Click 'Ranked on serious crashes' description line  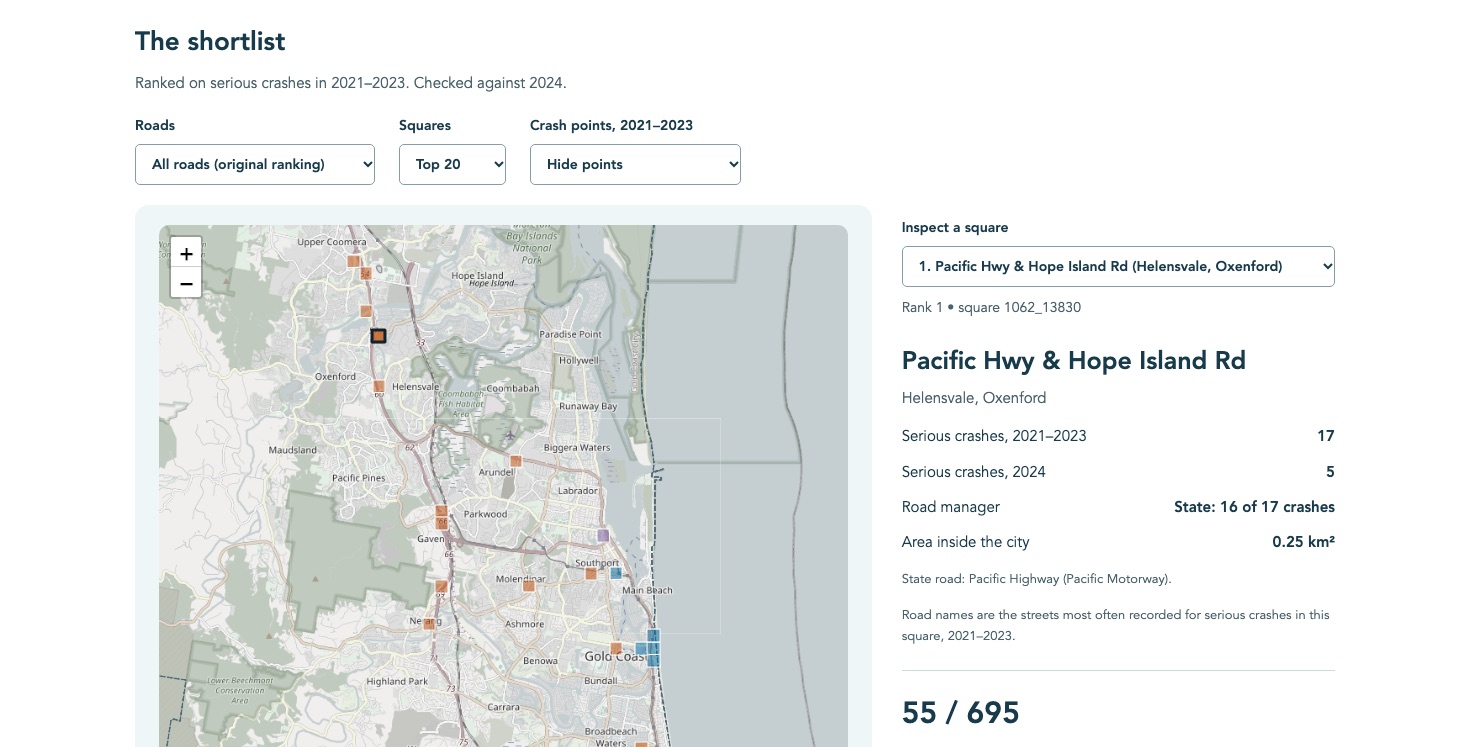pos(351,83)
